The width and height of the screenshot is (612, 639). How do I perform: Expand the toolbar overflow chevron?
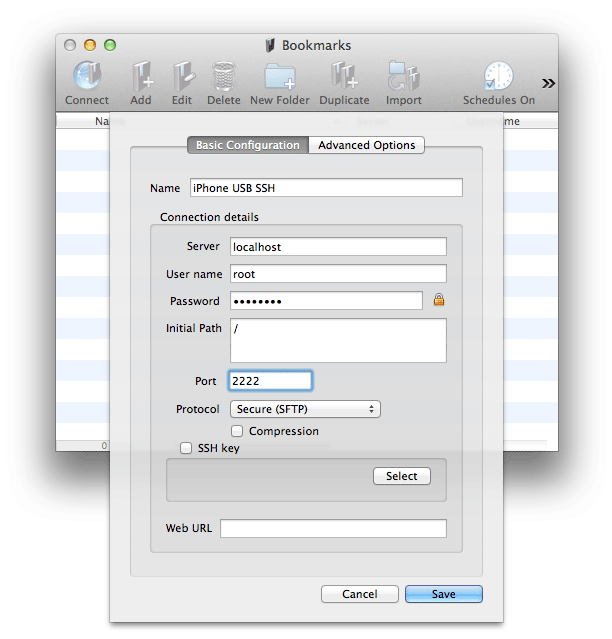[x=548, y=83]
